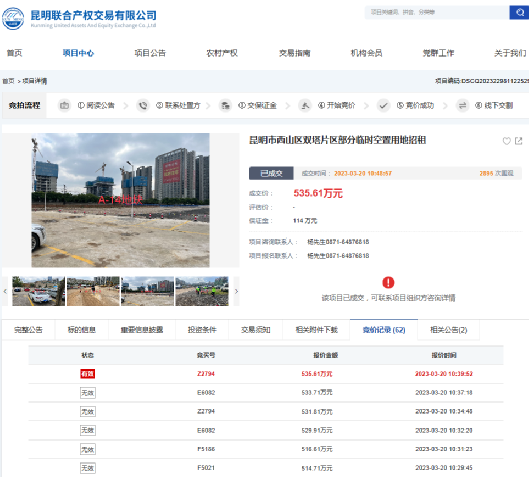This screenshot has height=477, width=529.
Task: Open 机构会员 in the navigation bar
Action: (x=366, y=53)
